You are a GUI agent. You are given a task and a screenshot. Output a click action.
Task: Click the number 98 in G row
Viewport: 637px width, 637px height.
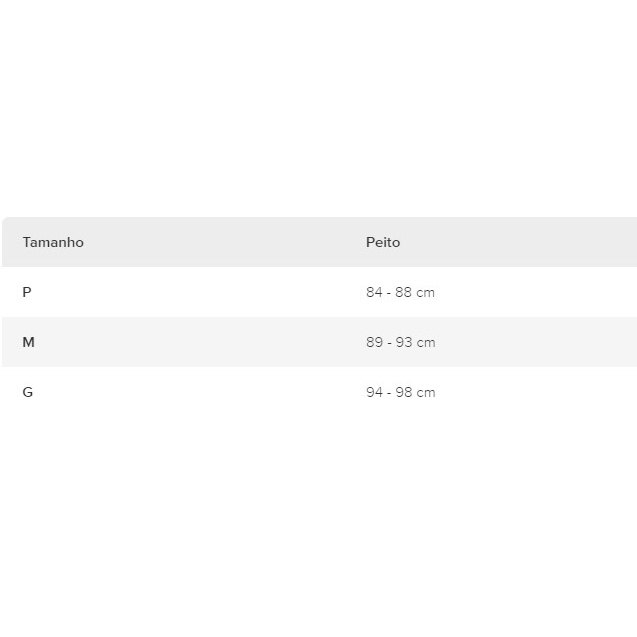pyautogui.click(x=404, y=392)
